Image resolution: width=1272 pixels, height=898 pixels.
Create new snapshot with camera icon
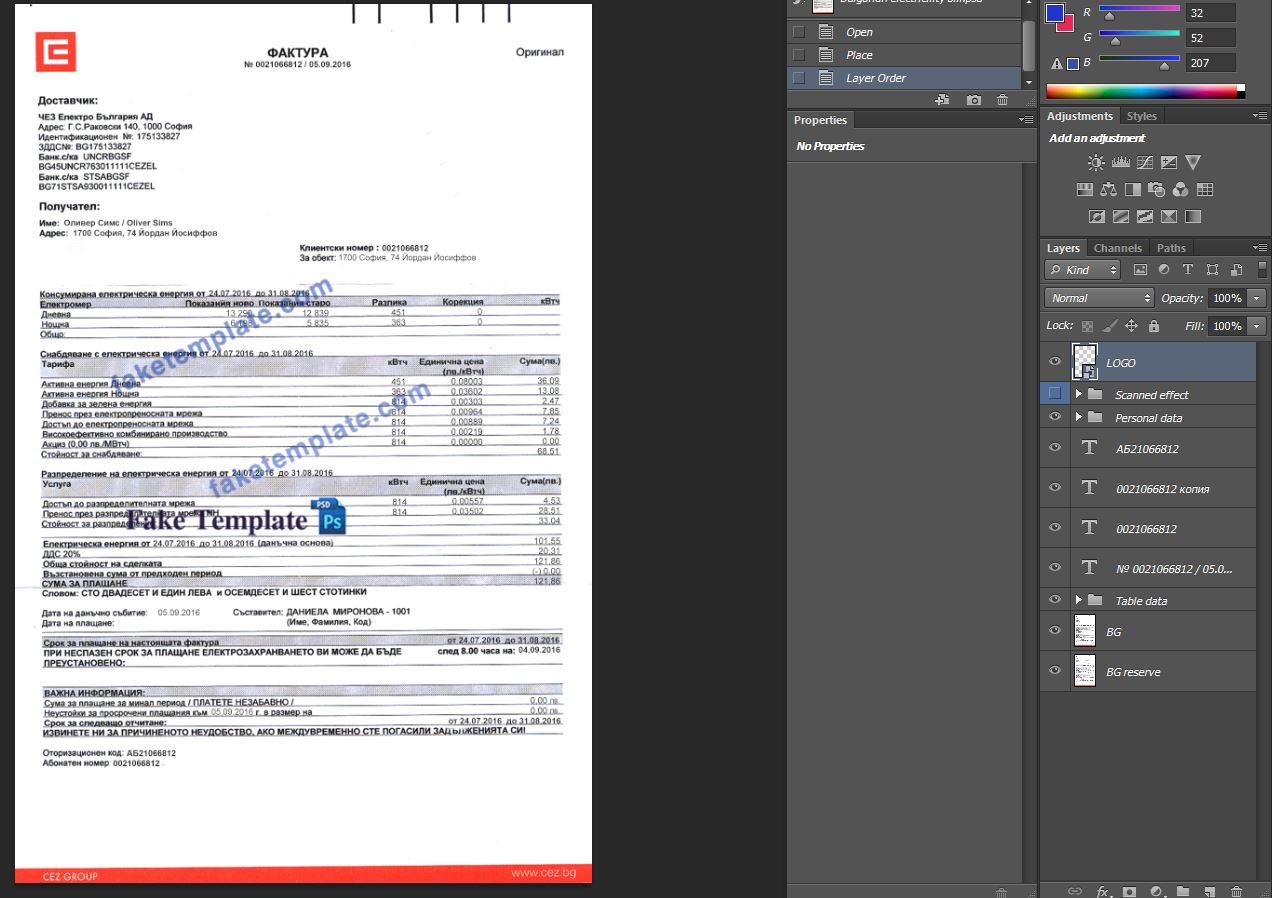(x=974, y=100)
